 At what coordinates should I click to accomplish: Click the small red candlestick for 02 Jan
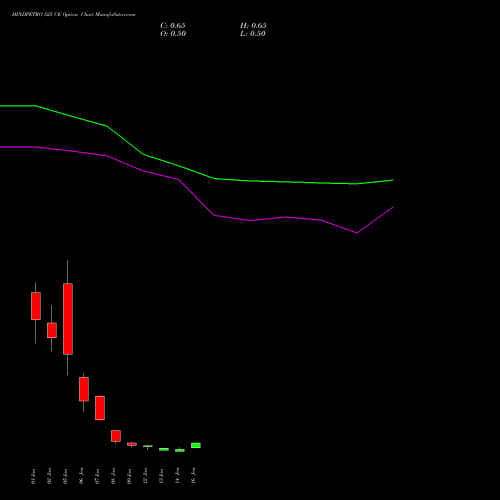(x=52, y=330)
